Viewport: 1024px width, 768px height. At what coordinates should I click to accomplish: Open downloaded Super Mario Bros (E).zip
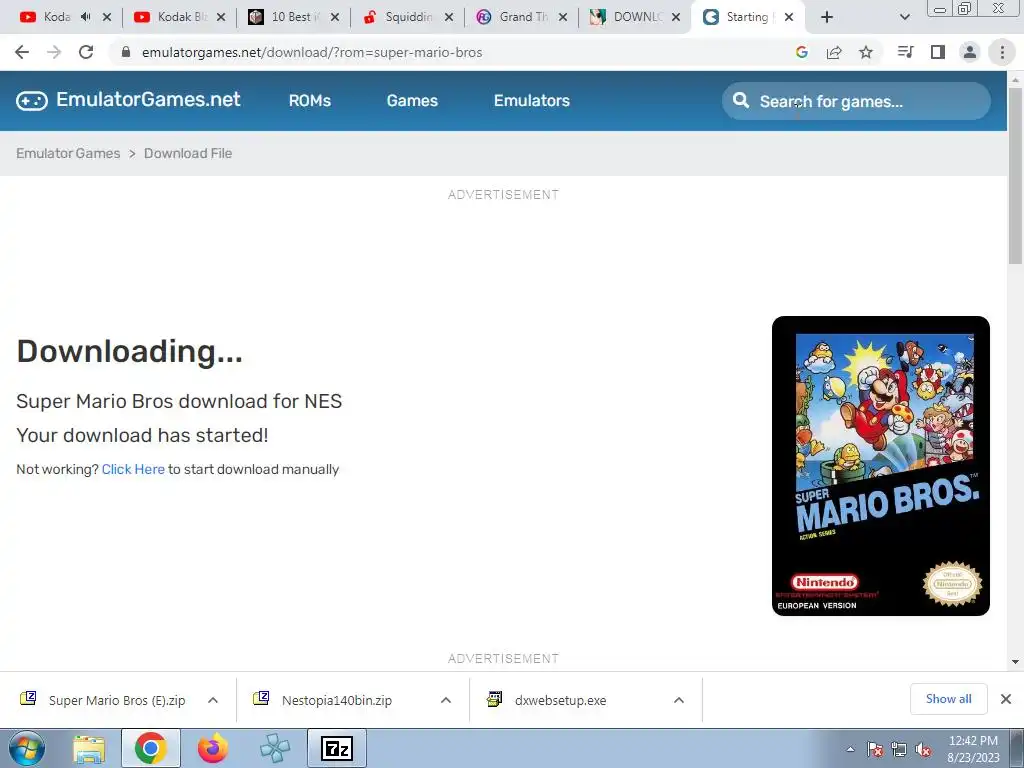click(x=104, y=700)
